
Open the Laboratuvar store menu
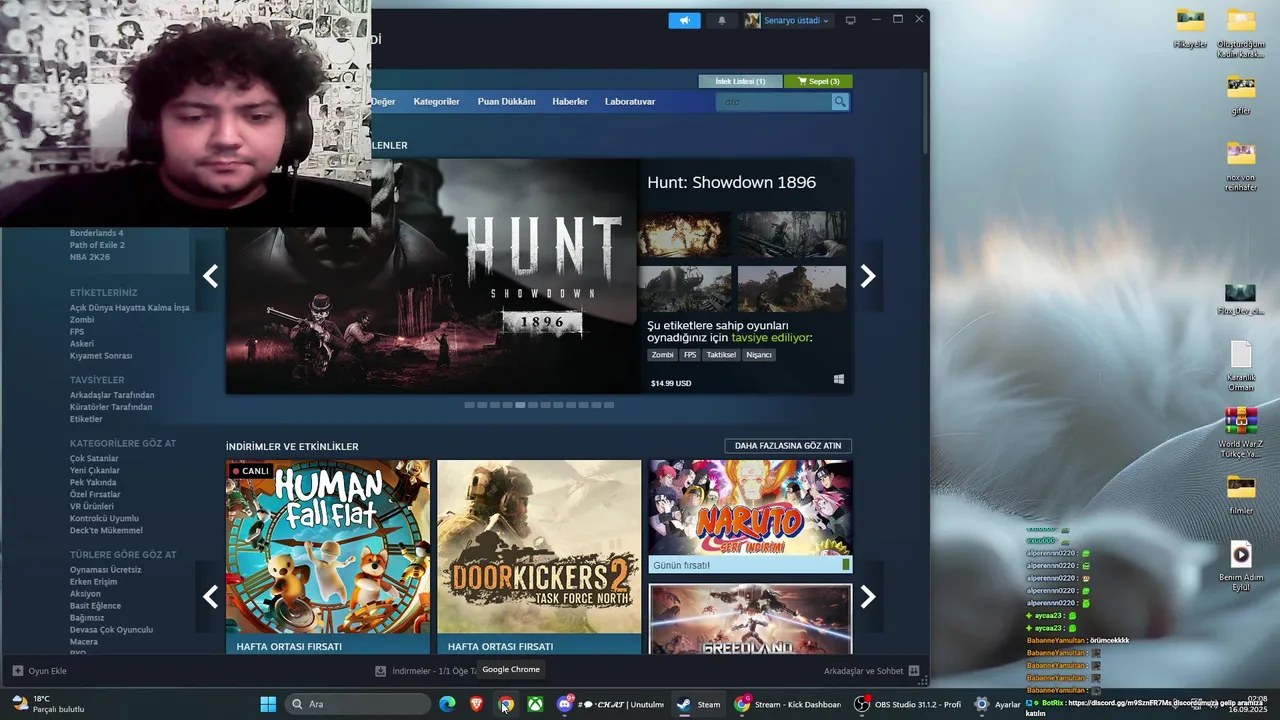(630, 102)
